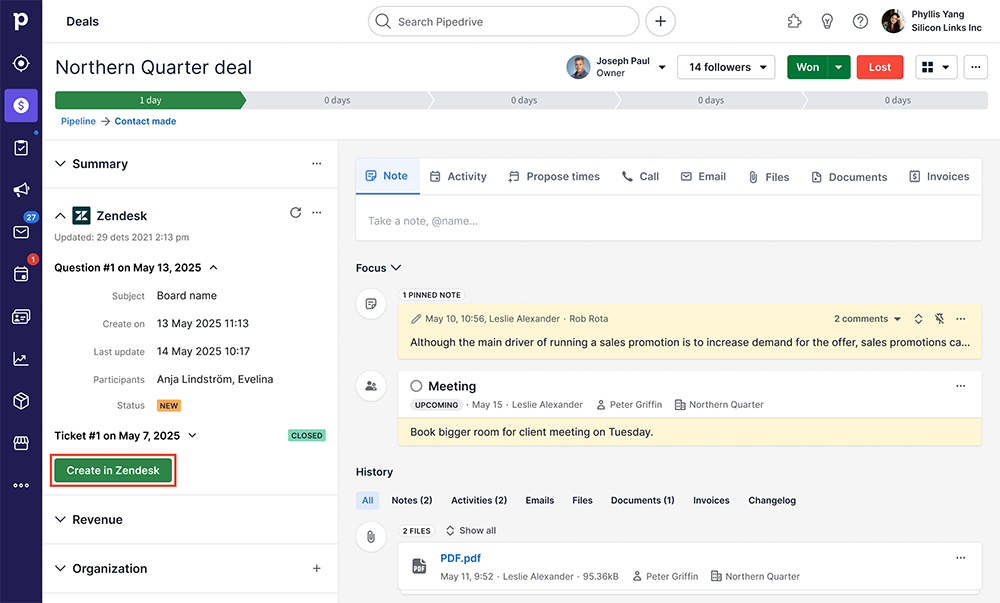Collapse the Zendesk section
Screen dimensions: 1000x603
[x=61, y=216]
